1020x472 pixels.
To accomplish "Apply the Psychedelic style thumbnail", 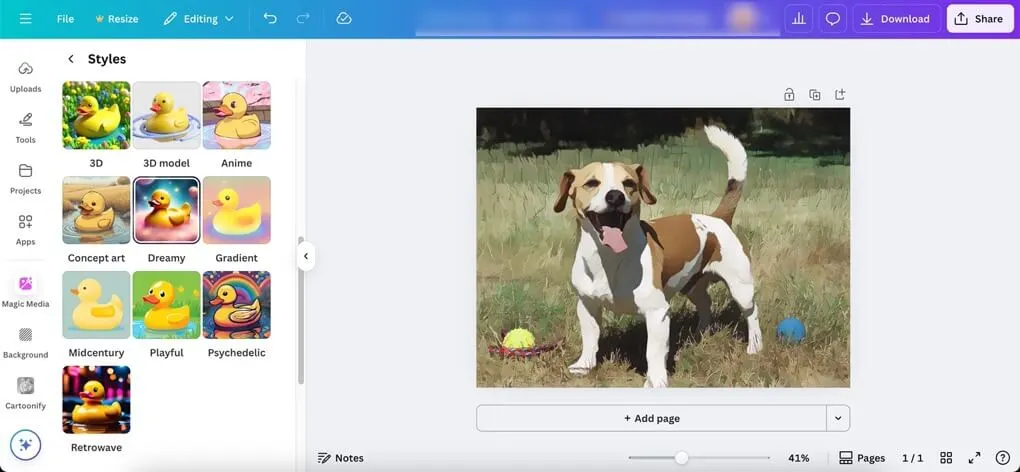I will point(237,305).
